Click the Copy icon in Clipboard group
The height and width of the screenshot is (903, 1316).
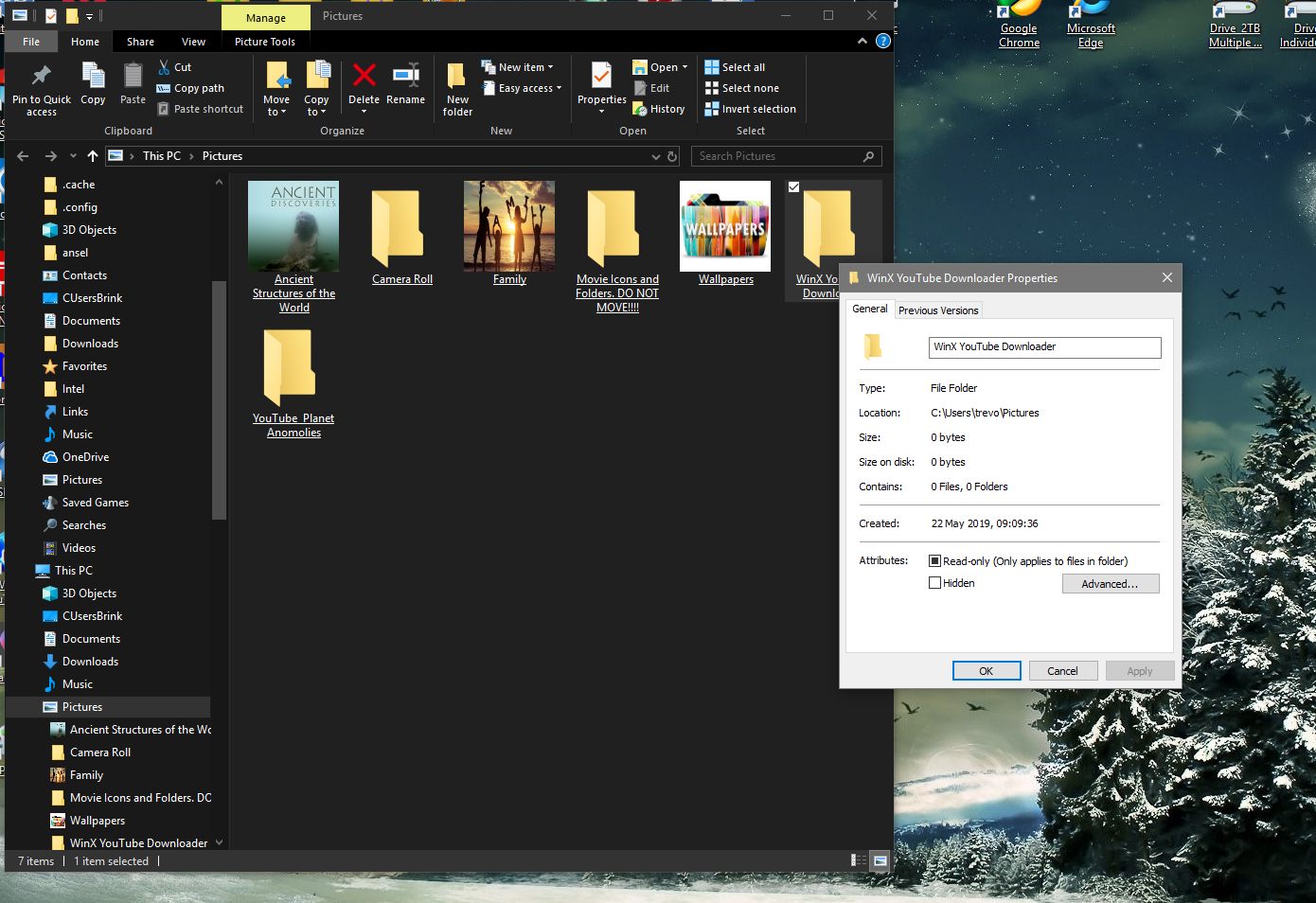[93, 76]
